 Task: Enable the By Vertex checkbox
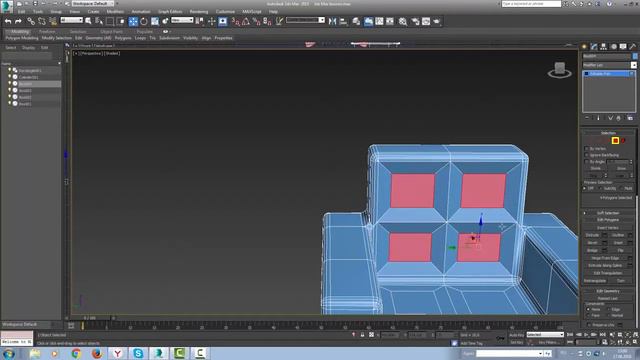pos(587,149)
